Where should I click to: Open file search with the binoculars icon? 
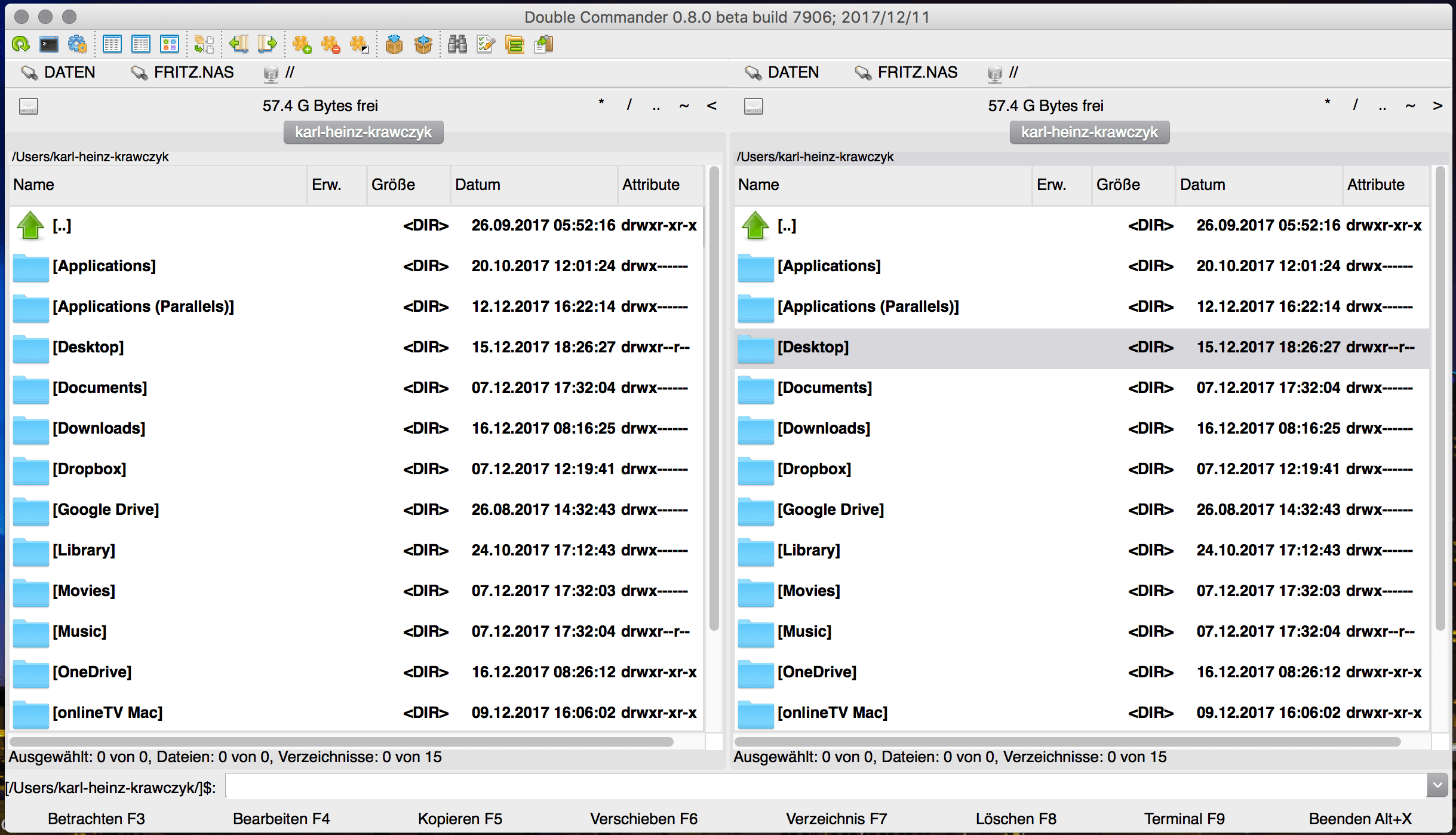click(457, 44)
